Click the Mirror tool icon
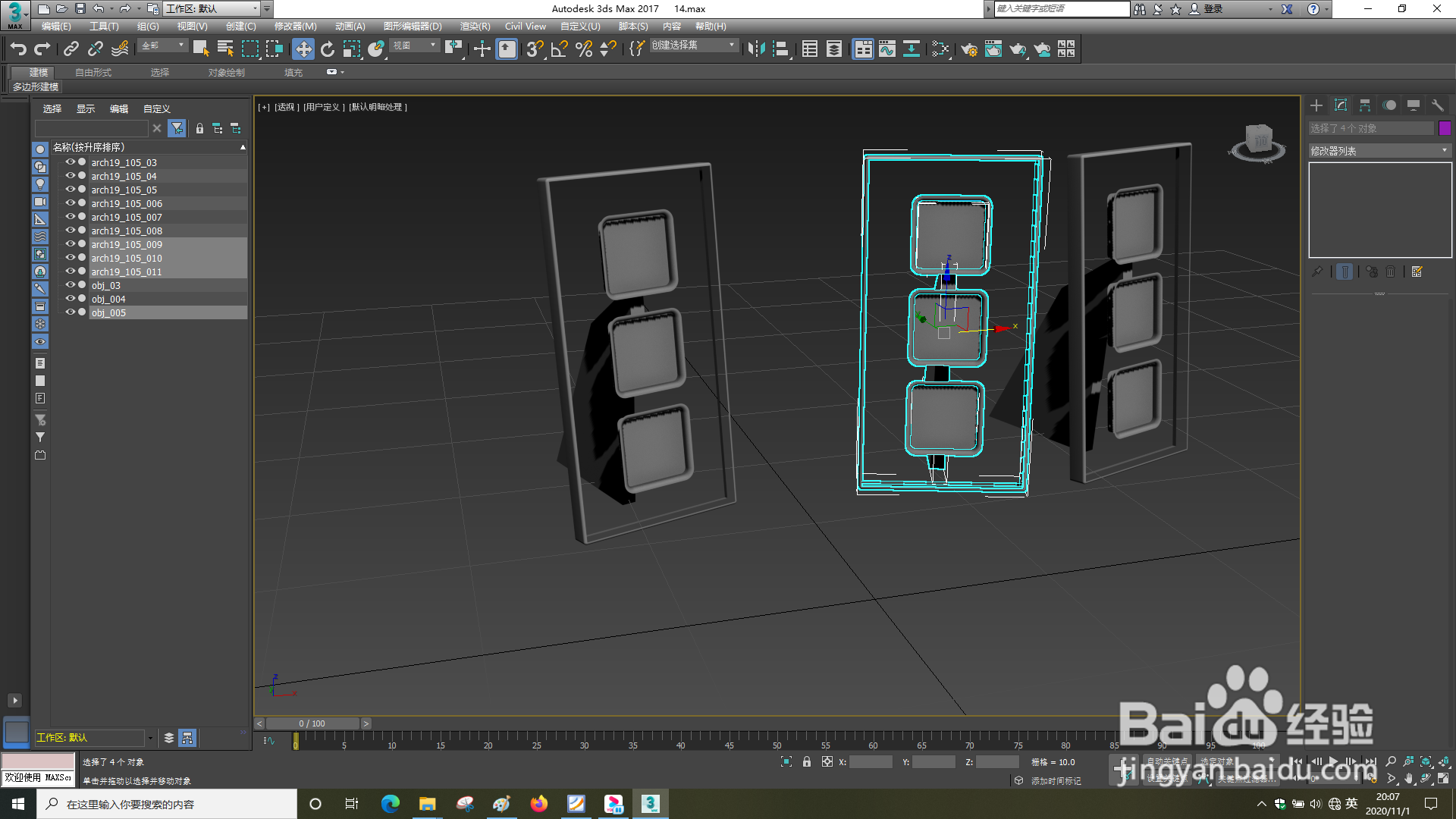The image size is (1456, 819). 755,49
